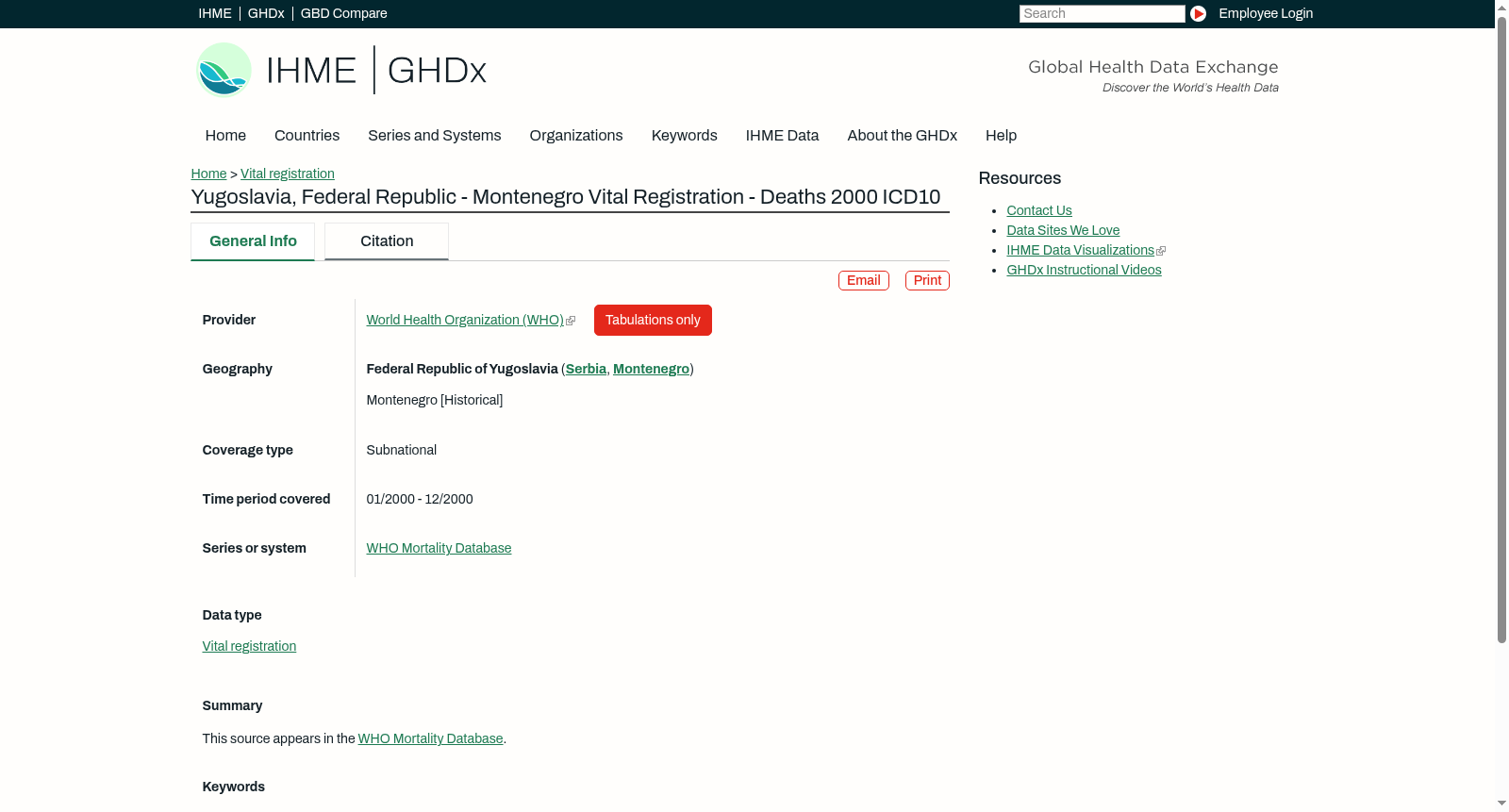Click the page title heading text
The image size is (1509, 812).
(x=566, y=197)
